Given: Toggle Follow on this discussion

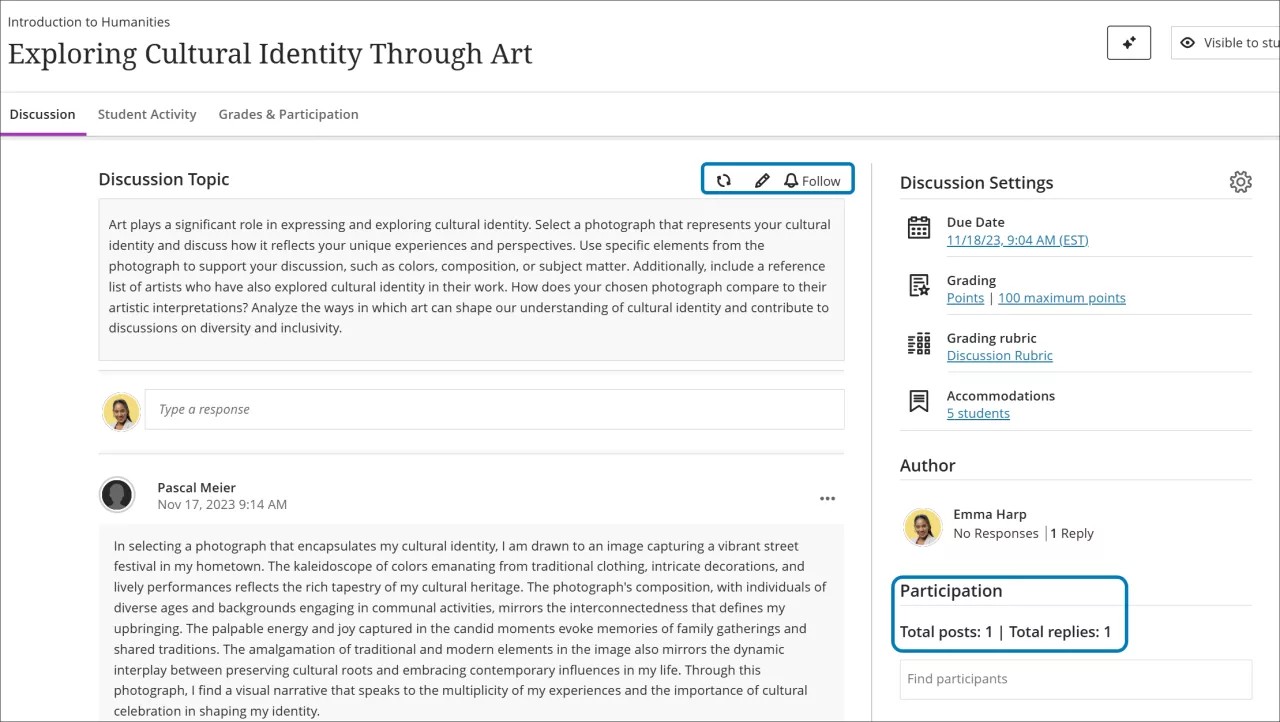Looking at the screenshot, I should (814, 180).
